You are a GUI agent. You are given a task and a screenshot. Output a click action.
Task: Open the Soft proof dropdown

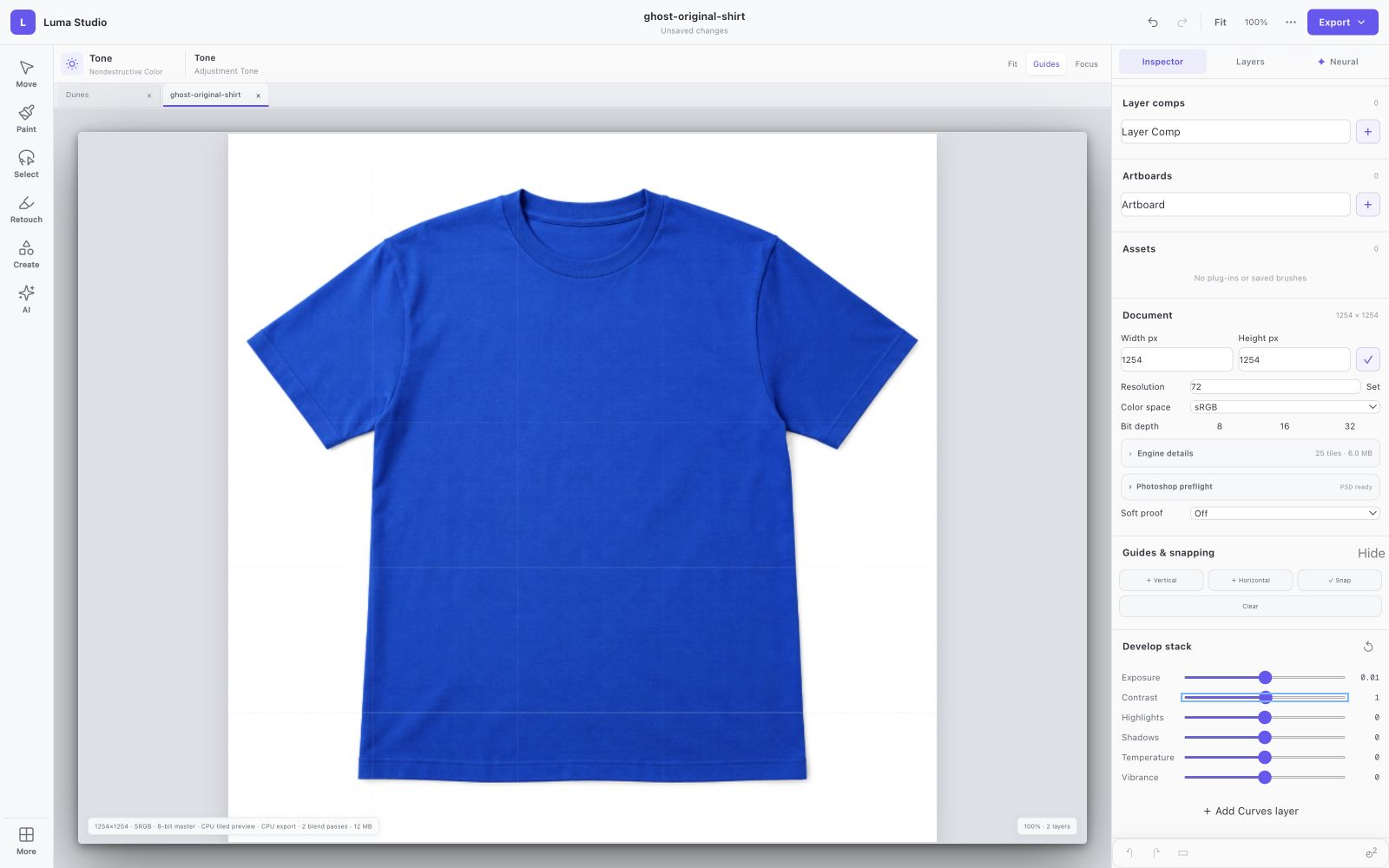(x=1285, y=514)
